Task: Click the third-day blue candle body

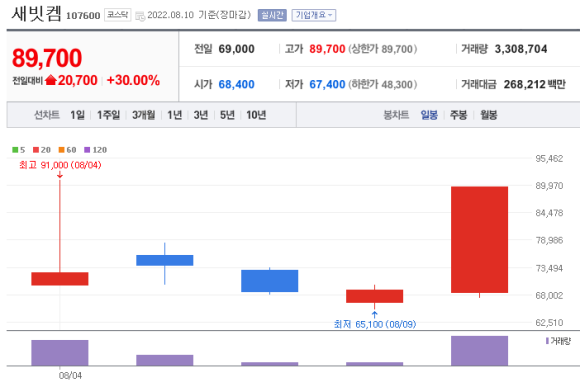Action: [270, 281]
